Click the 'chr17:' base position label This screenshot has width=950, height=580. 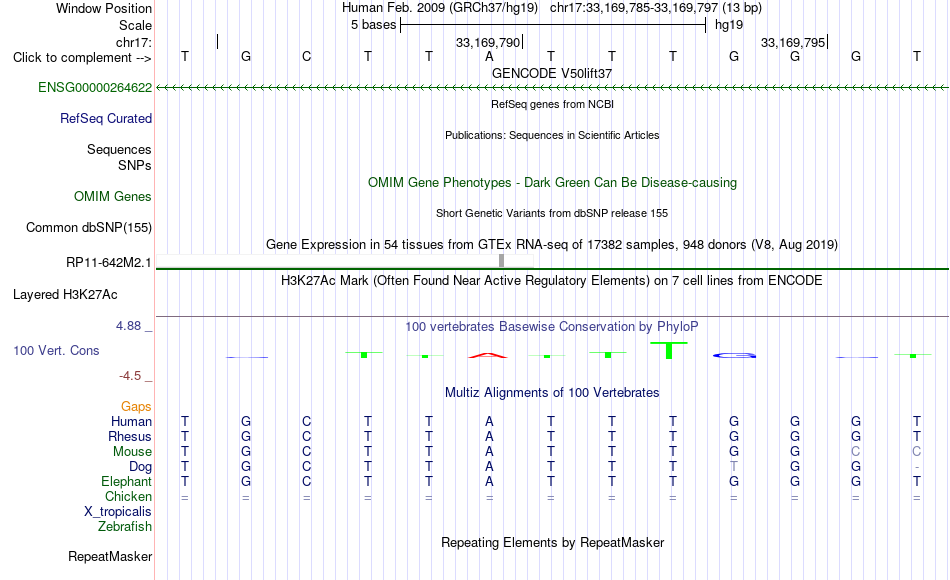133,42
